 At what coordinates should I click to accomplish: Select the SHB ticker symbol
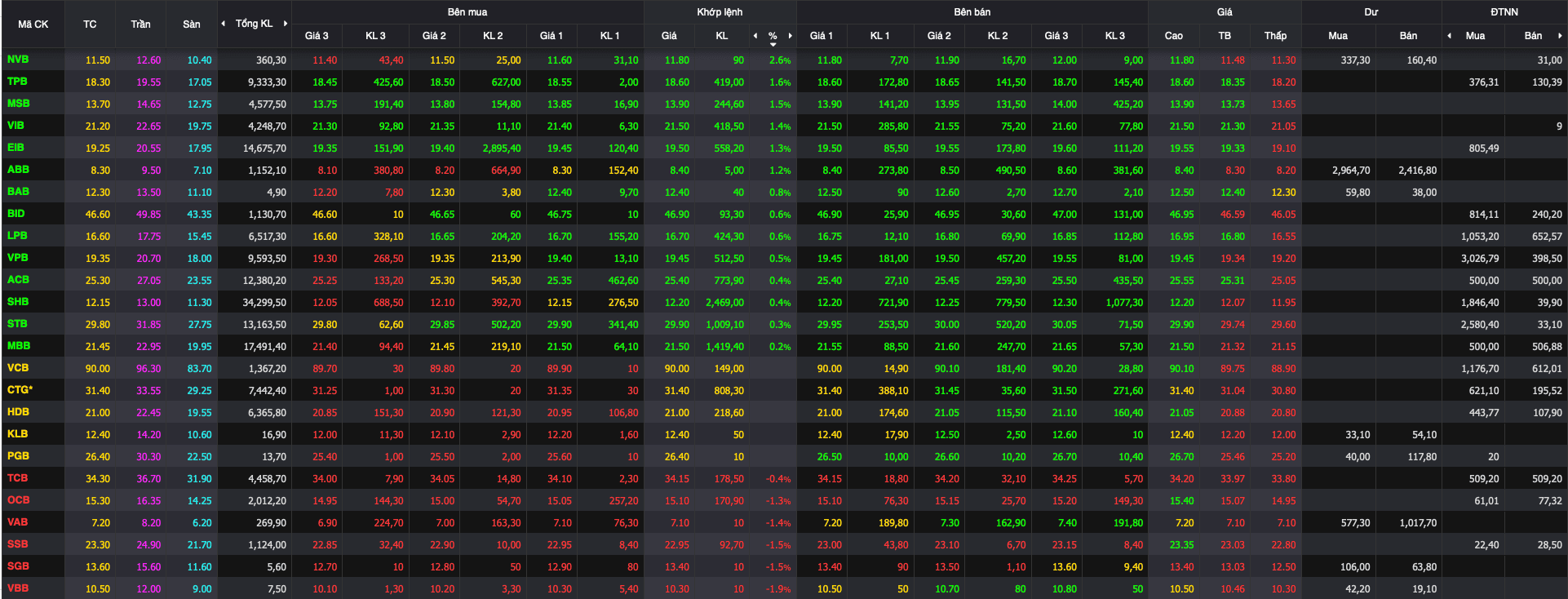[18, 302]
